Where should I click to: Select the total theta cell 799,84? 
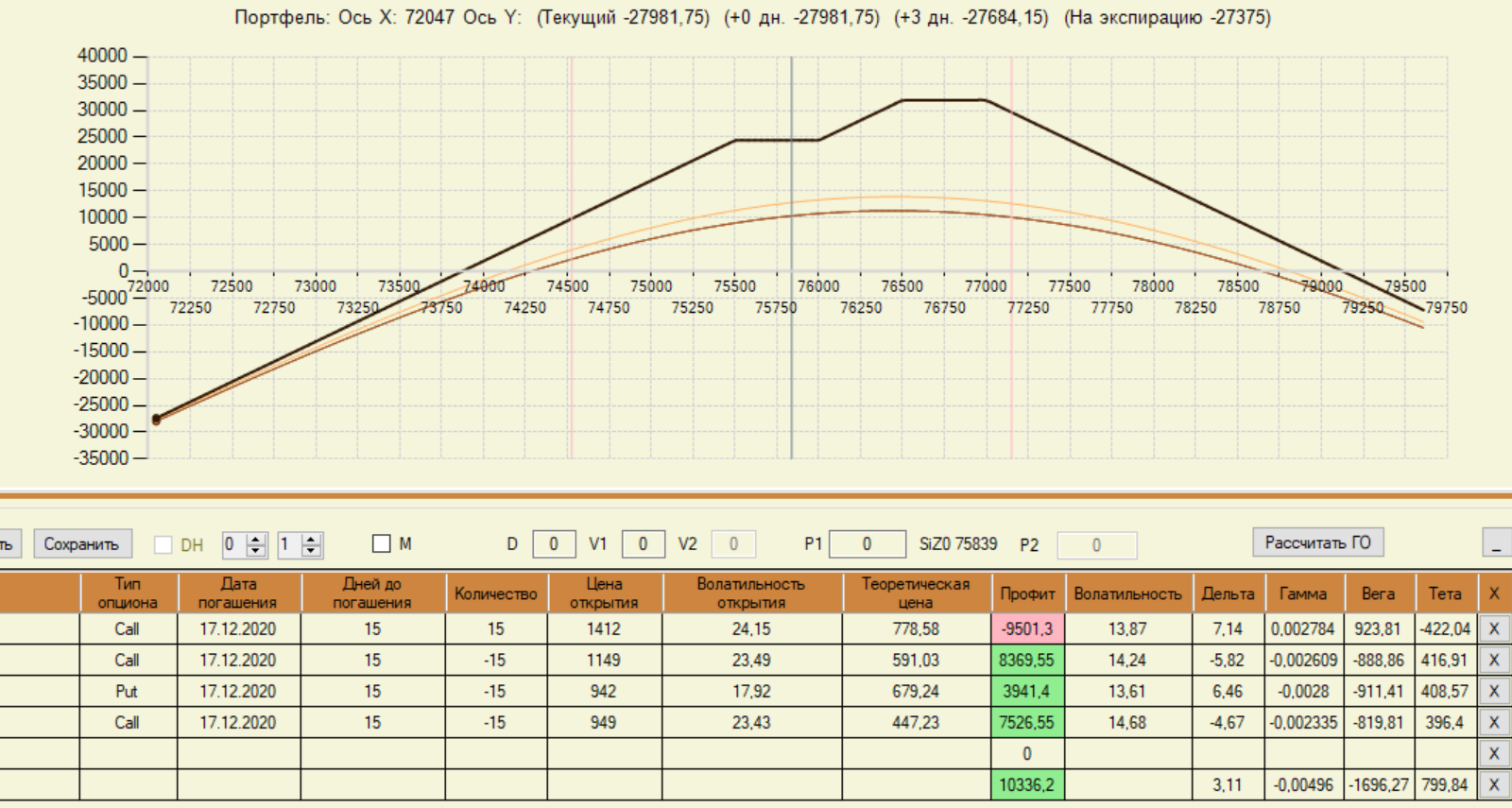click(1445, 784)
